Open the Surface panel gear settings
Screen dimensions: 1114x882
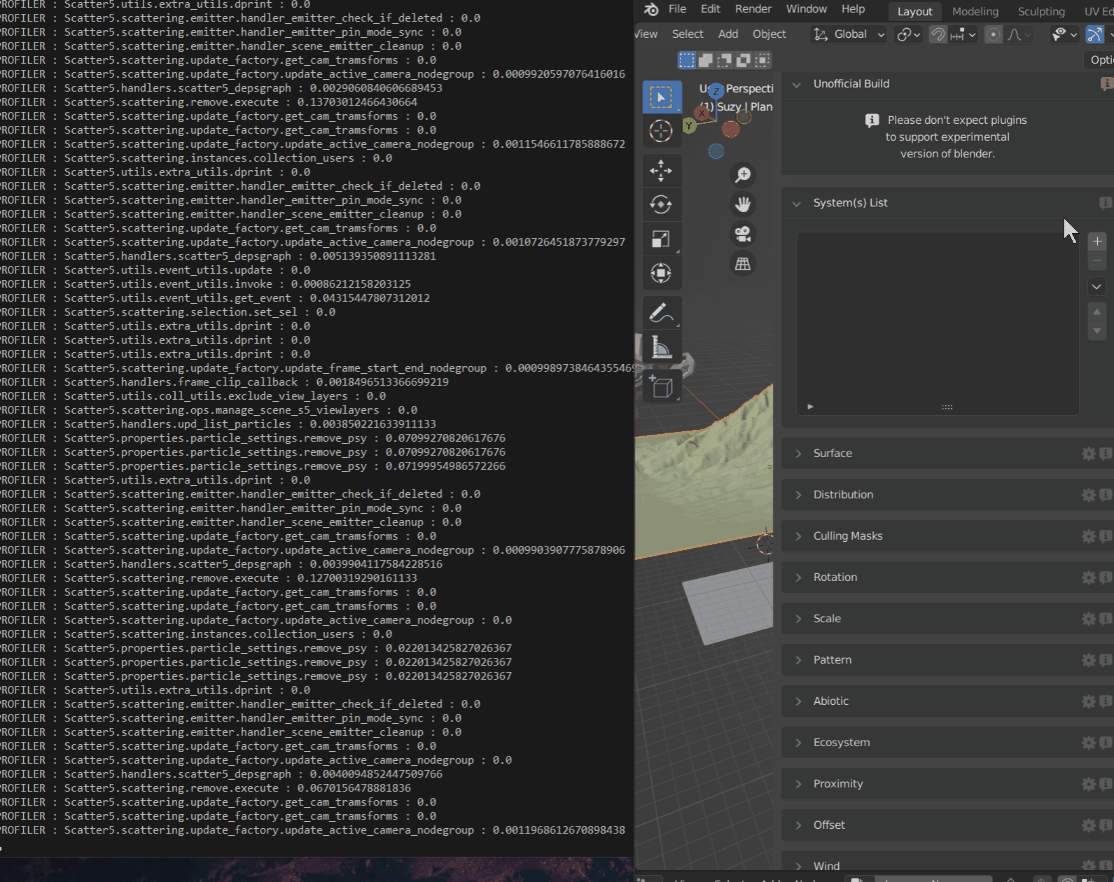(x=1088, y=453)
